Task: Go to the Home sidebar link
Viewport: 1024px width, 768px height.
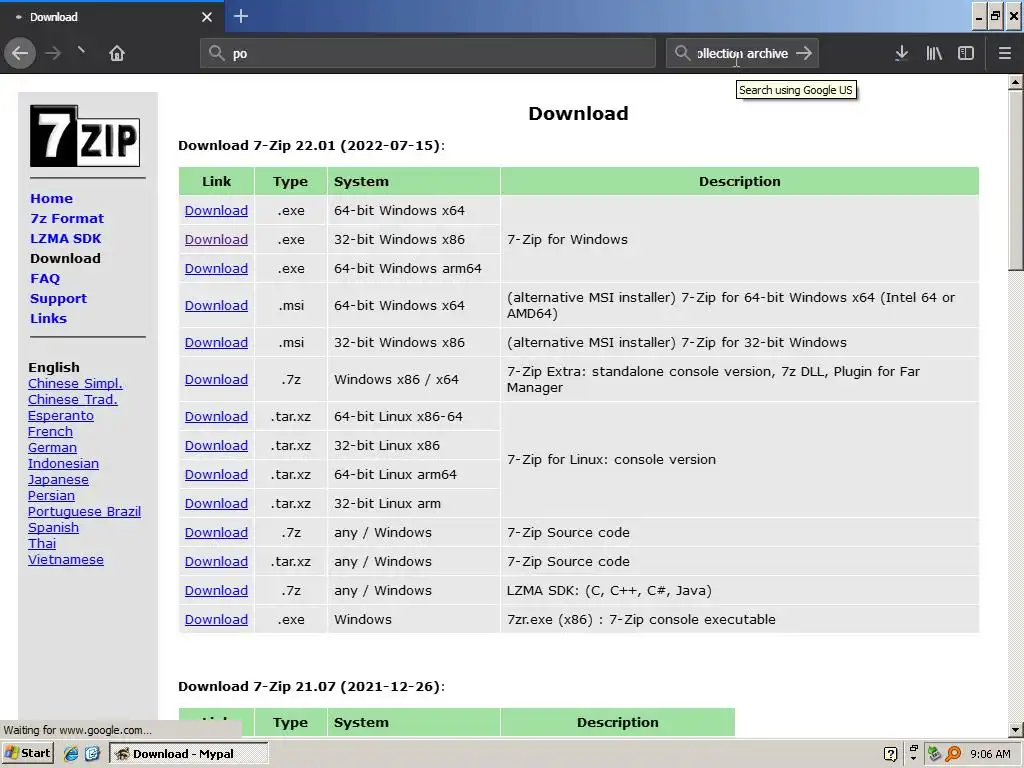Action: [x=52, y=199]
